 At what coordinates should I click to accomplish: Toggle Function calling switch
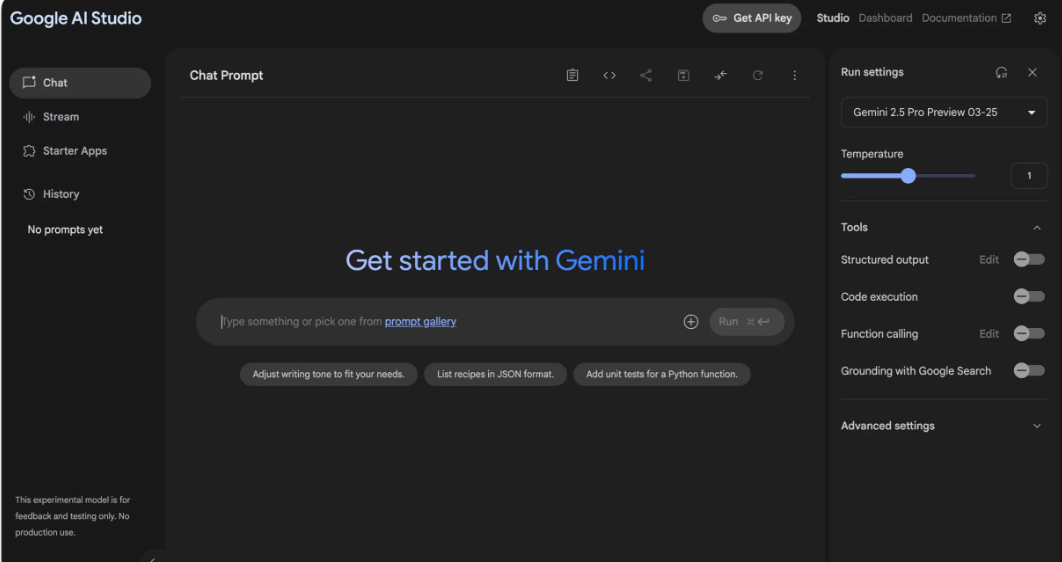tap(1029, 333)
